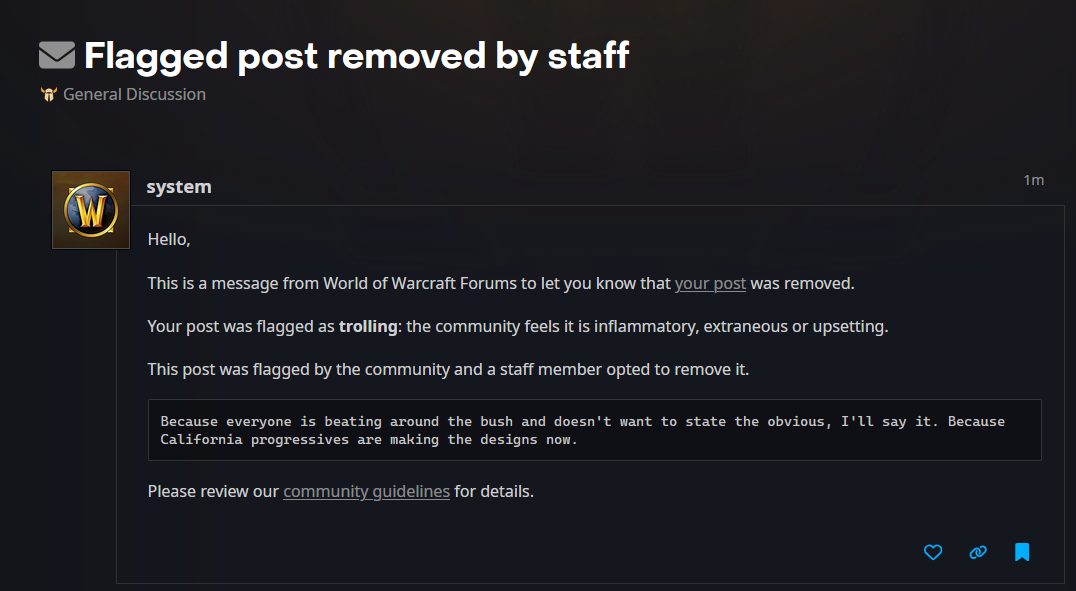The width and height of the screenshot is (1076, 591).
Task: Click the 1m post timestamp
Action: coord(1033,180)
